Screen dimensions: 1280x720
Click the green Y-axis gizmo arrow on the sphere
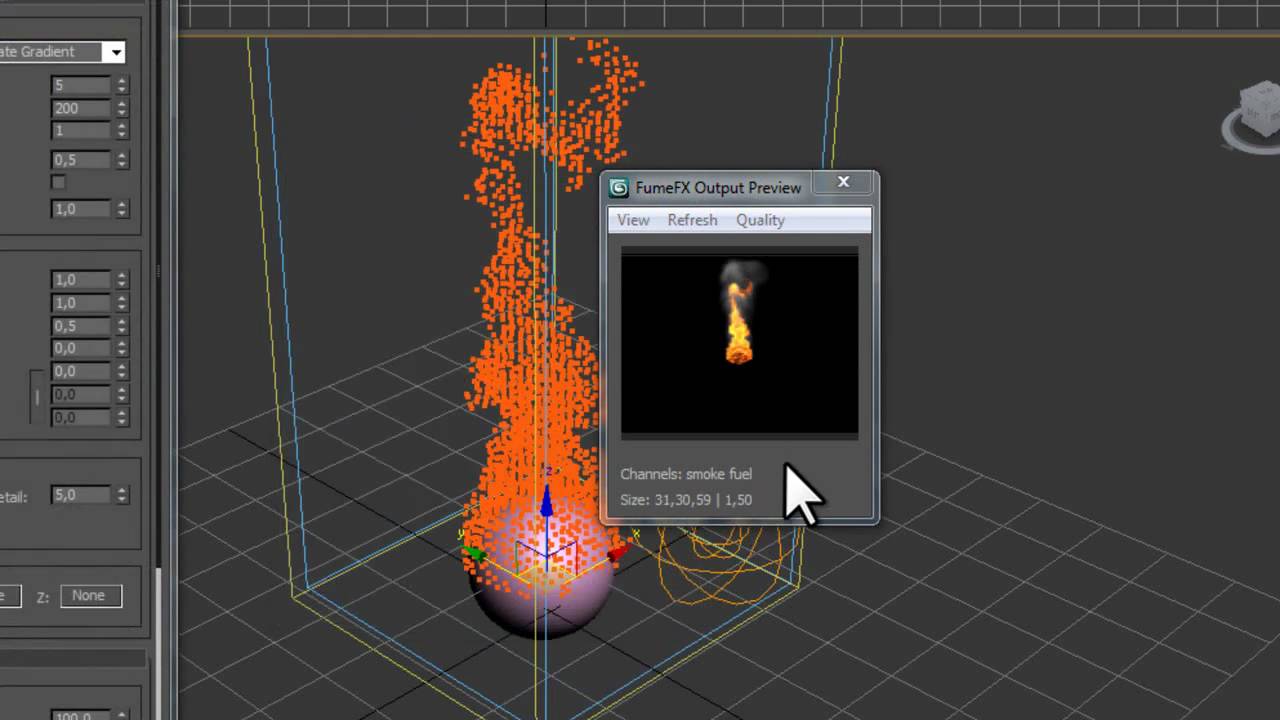(x=475, y=553)
